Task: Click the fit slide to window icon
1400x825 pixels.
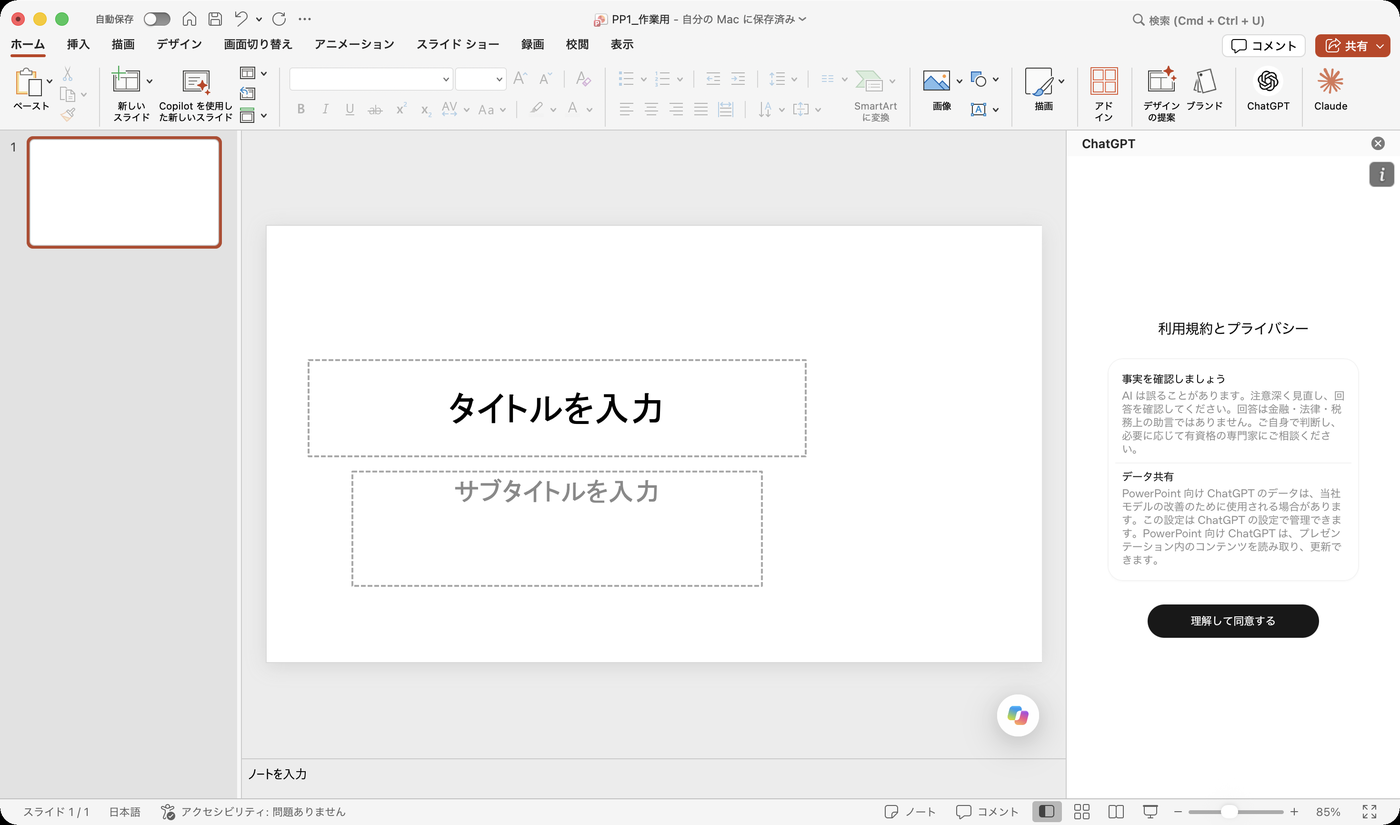Action: [1369, 812]
